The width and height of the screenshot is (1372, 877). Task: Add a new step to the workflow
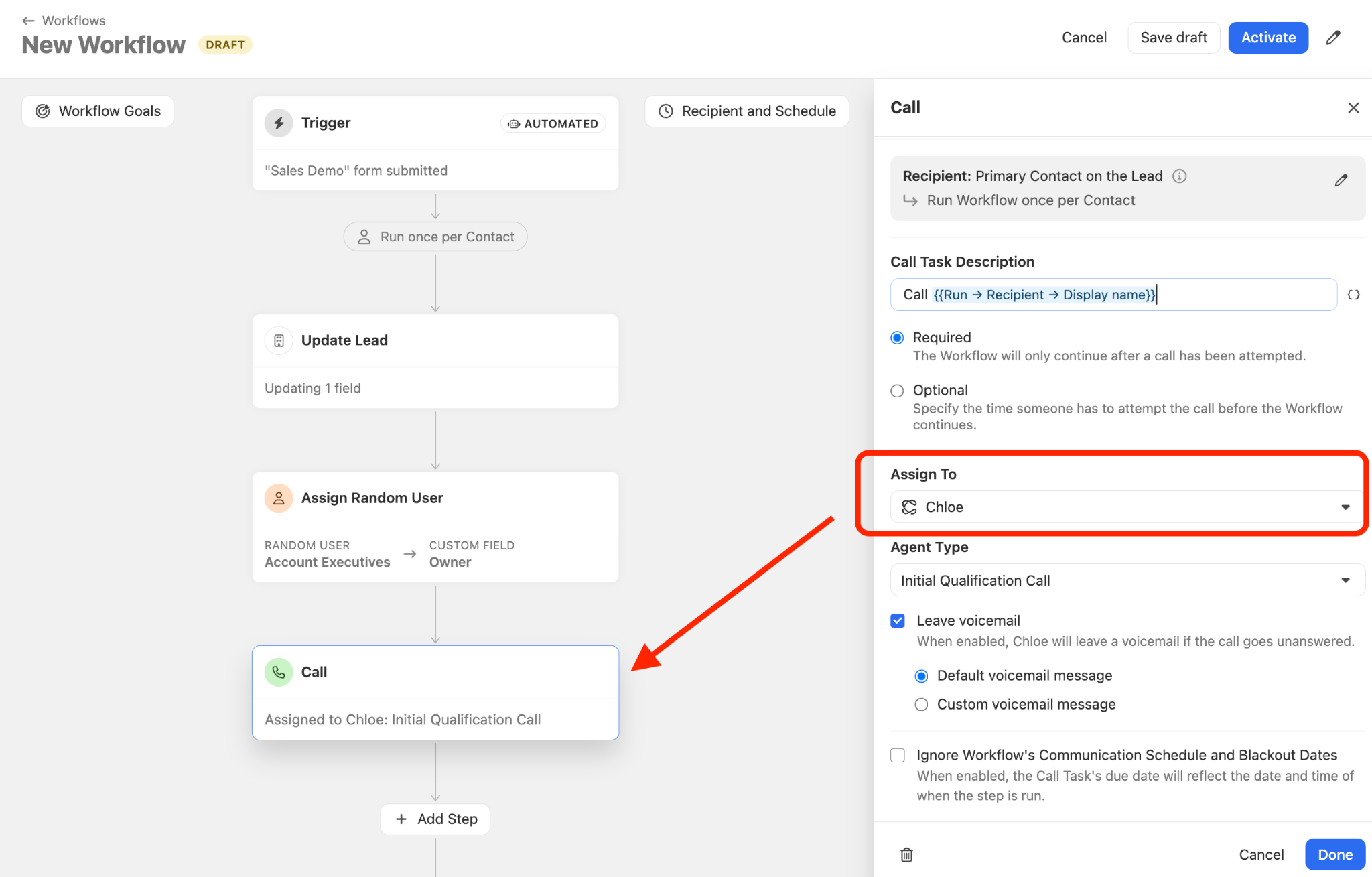[435, 819]
